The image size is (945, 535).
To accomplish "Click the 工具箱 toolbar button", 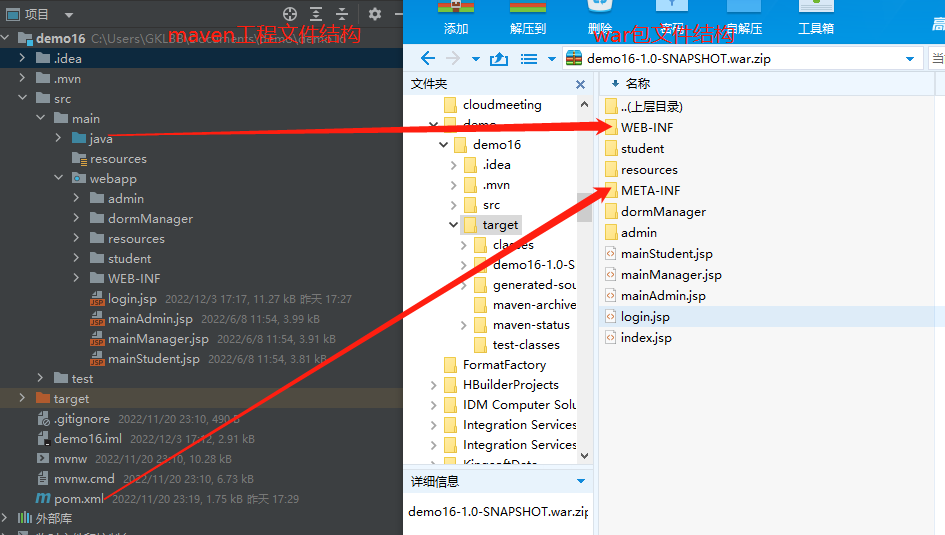I will 816,18.
